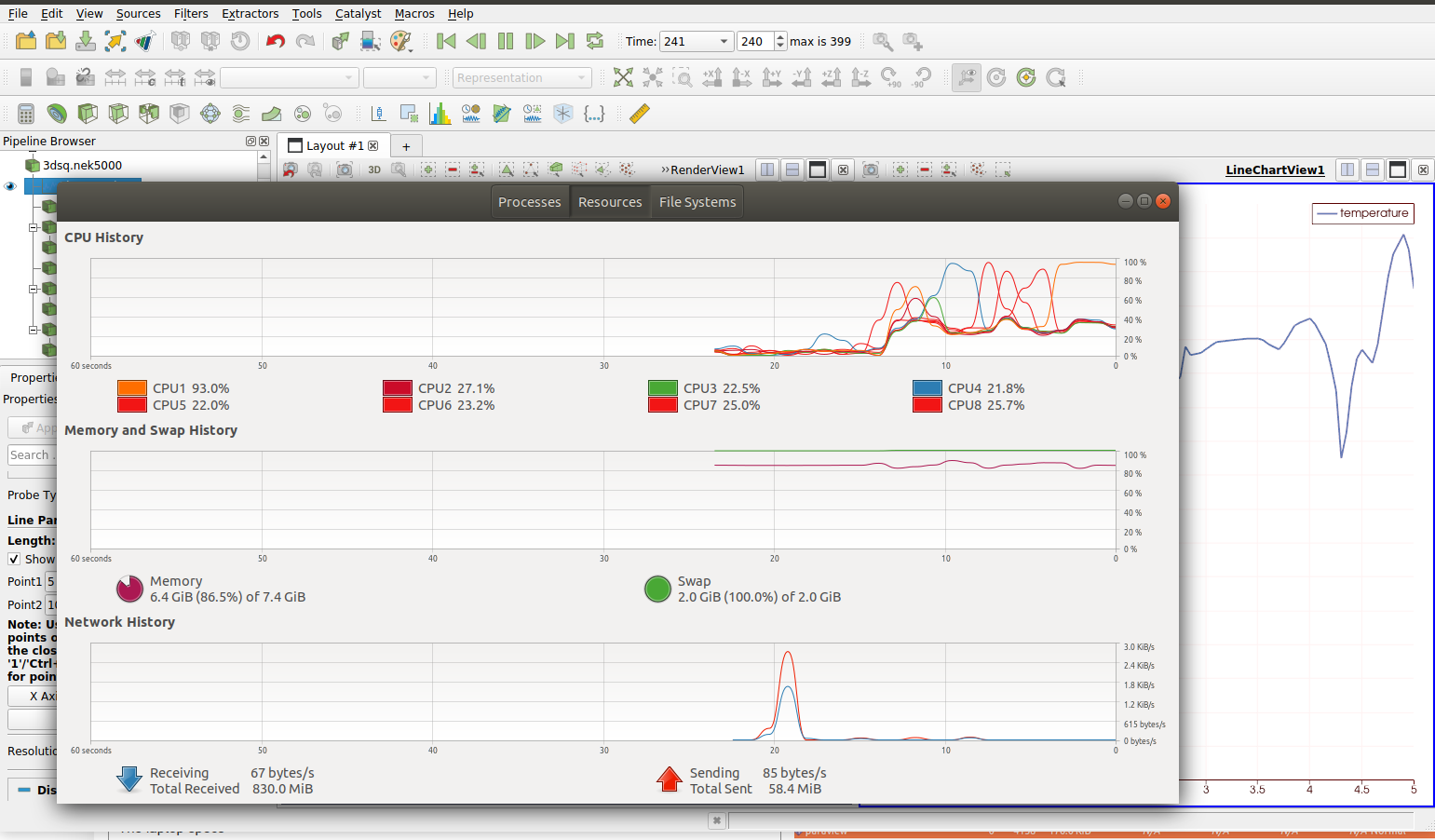Open the Catalyst menu
Viewport: 1435px width, 840px height.
[x=359, y=13]
